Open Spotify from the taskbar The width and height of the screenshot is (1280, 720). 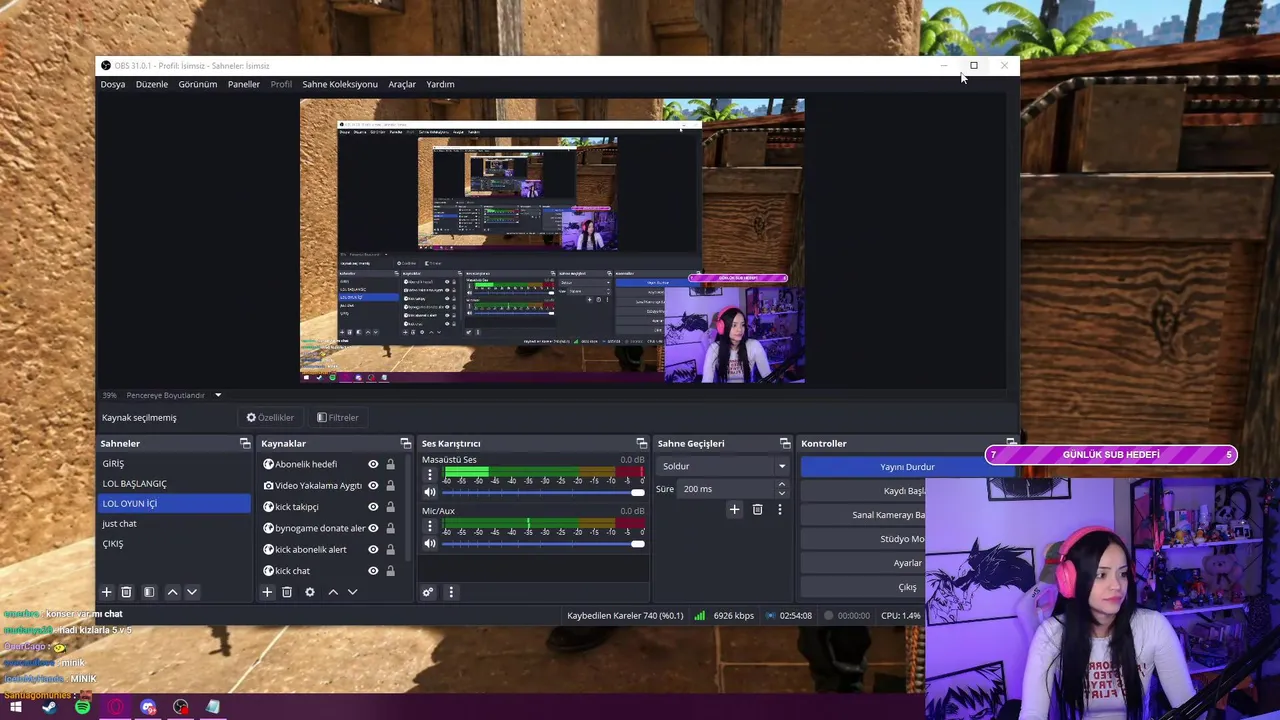click(x=83, y=707)
